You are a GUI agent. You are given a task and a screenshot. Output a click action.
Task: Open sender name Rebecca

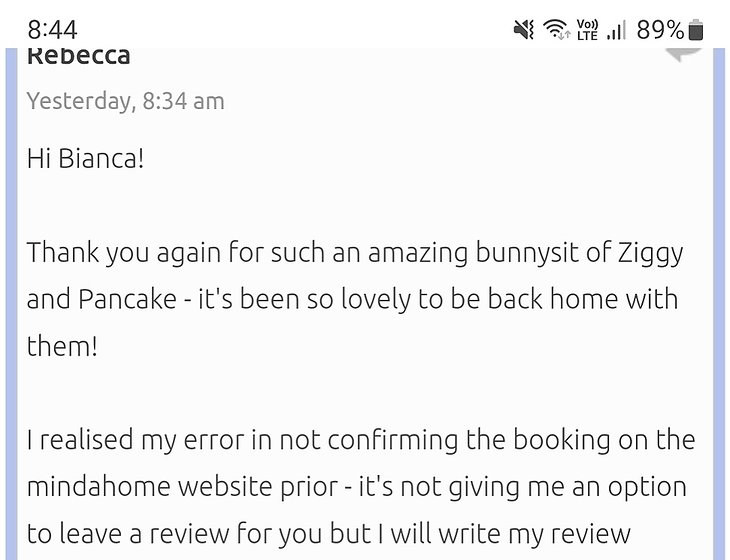[x=78, y=56]
